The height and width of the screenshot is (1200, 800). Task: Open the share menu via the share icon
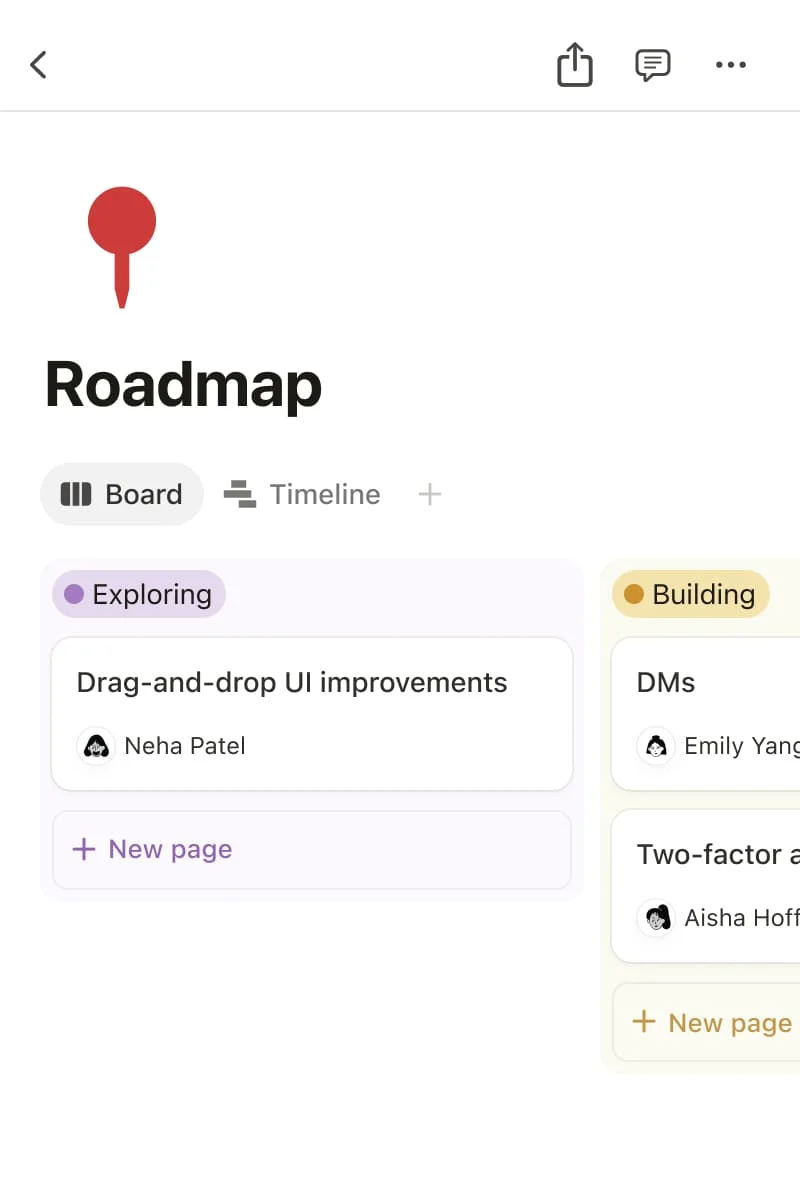click(574, 64)
